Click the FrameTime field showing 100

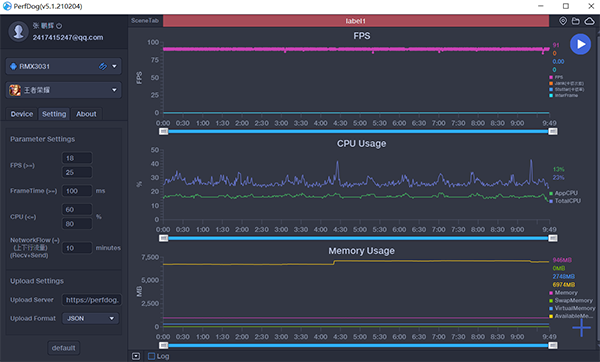[77, 191]
